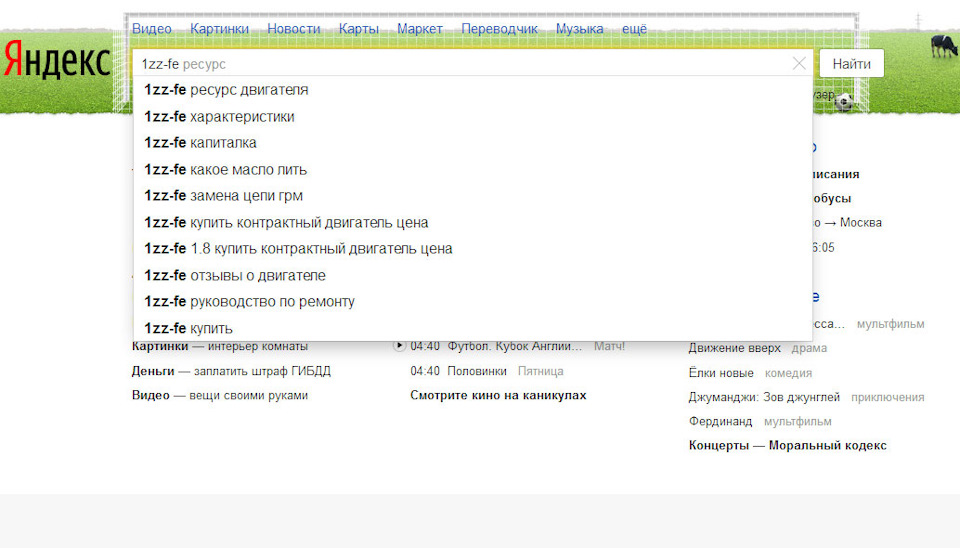Go to the Новости tab
Viewport: 960px width, 548px height.
pos(294,29)
